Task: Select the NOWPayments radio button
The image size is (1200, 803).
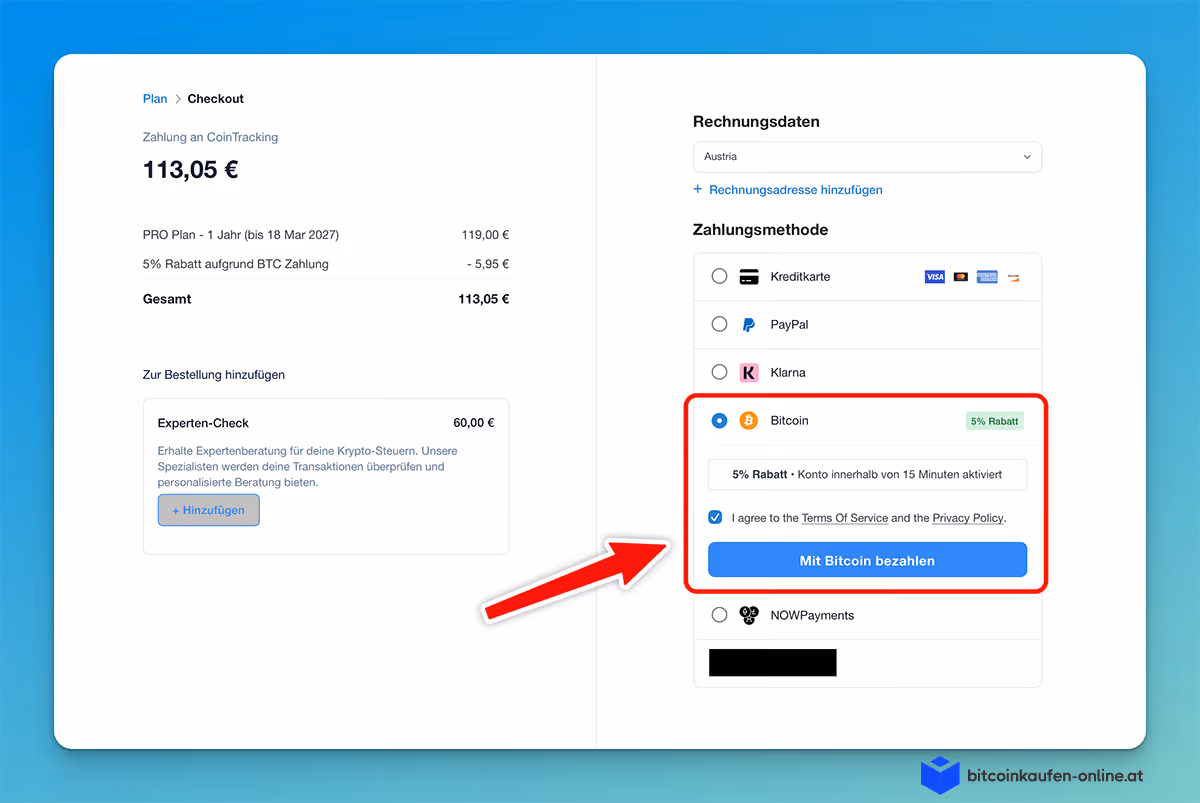Action: point(719,615)
